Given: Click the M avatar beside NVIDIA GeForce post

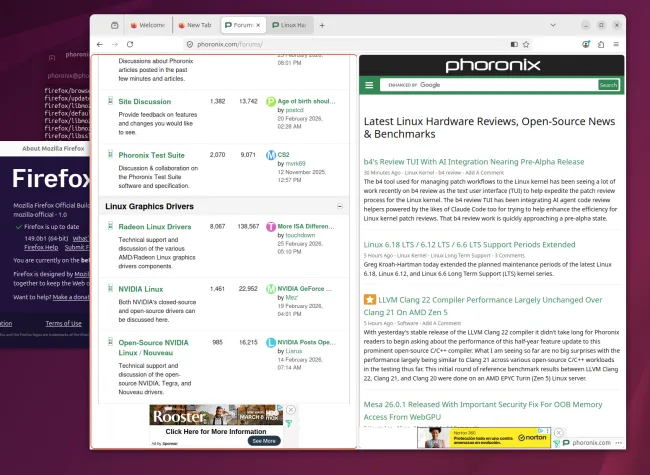Looking at the screenshot, I should click(x=271, y=289).
